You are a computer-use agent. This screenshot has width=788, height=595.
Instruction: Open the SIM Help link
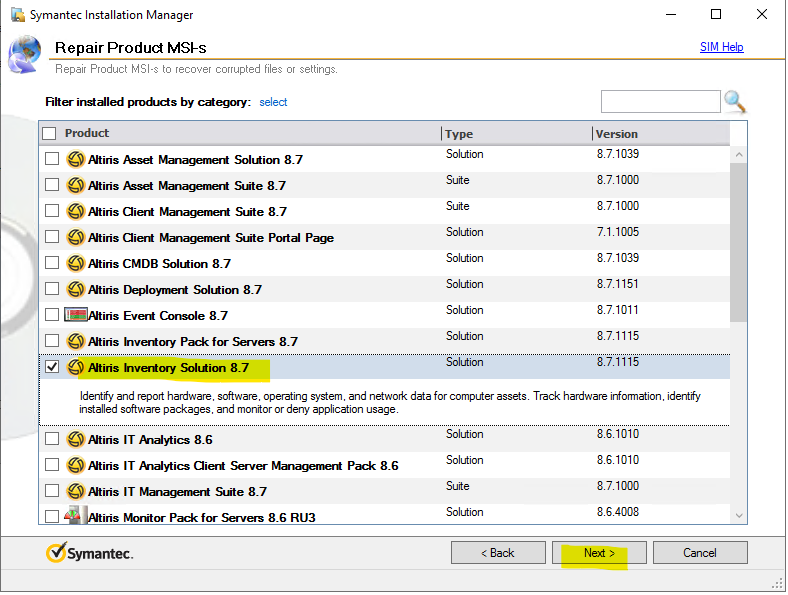(721, 47)
